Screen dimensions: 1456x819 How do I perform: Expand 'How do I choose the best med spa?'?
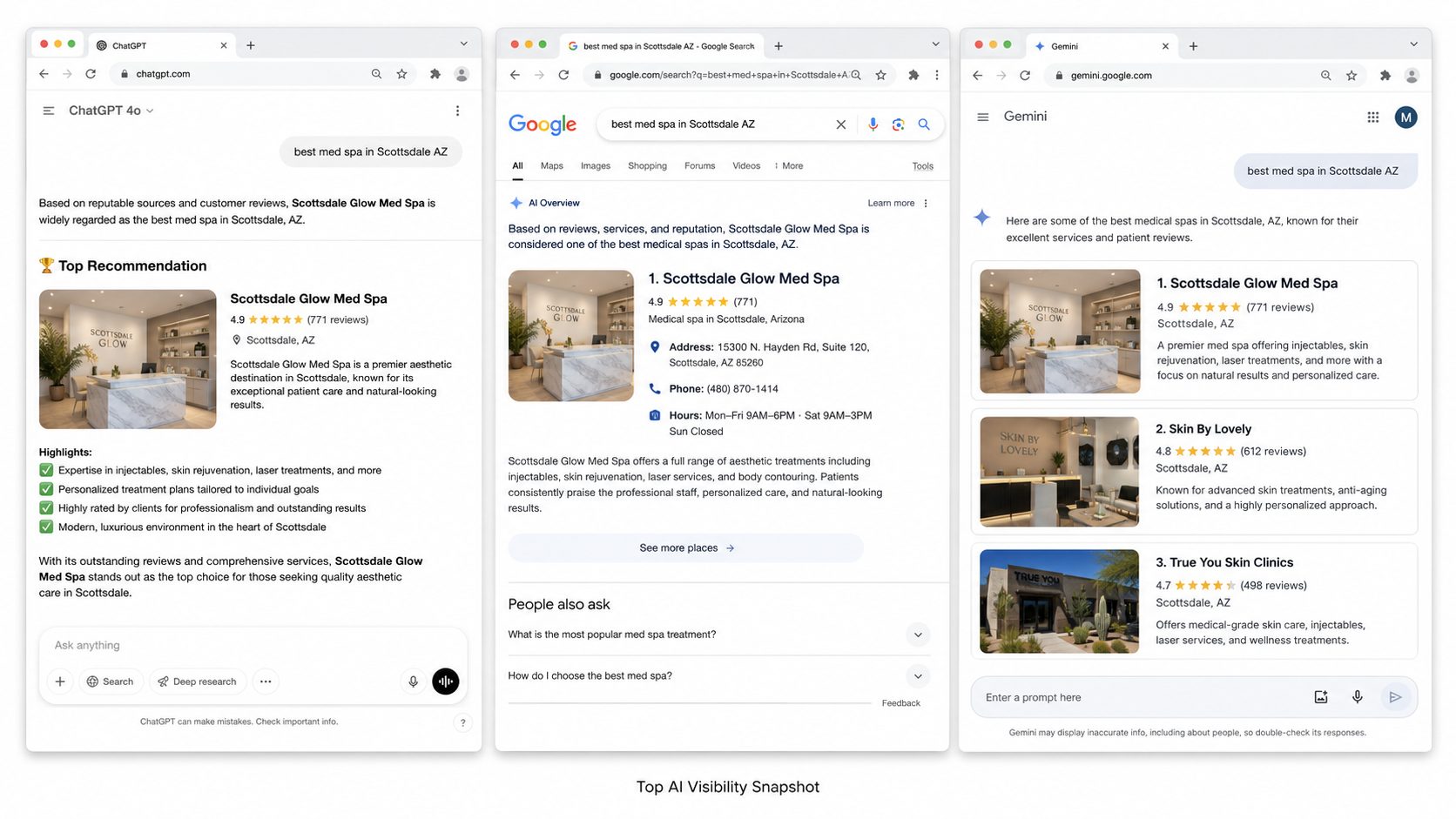pos(918,676)
